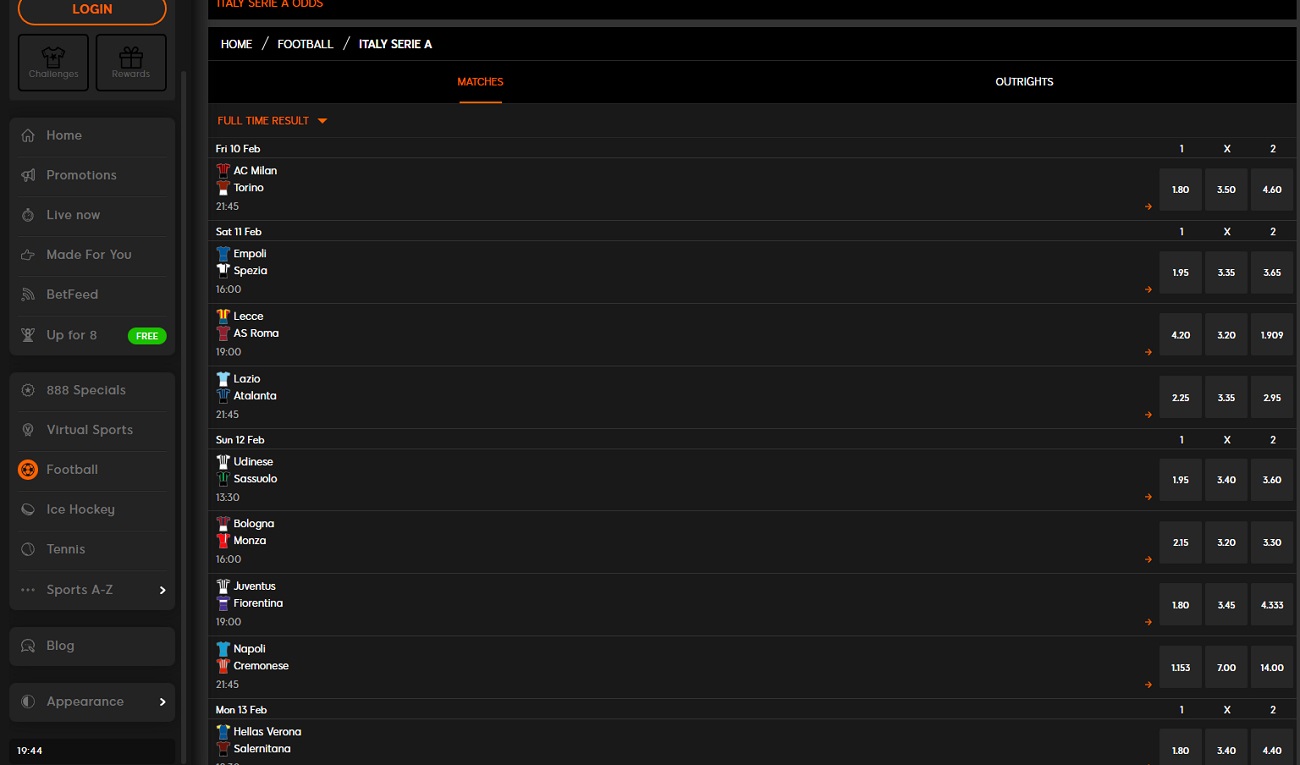This screenshot has height=765, width=1300.
Task: Bet draw 3.40 for Udinese vs Sassuolo
Action: 1226,480
